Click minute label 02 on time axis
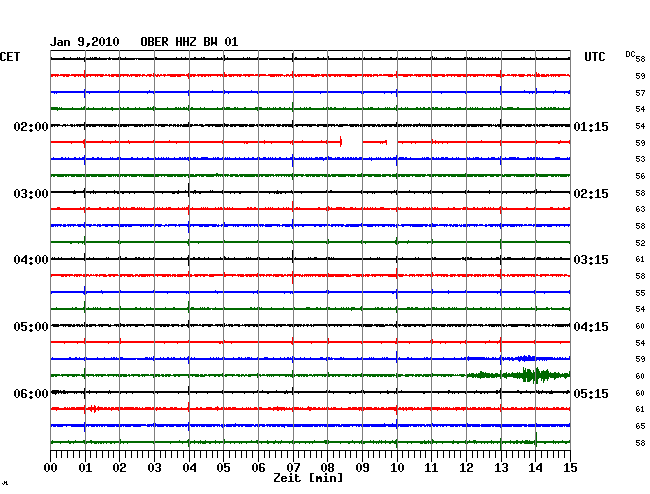This screenshot has height=494, width=650. pyautogui.click(x=119, y=468)
